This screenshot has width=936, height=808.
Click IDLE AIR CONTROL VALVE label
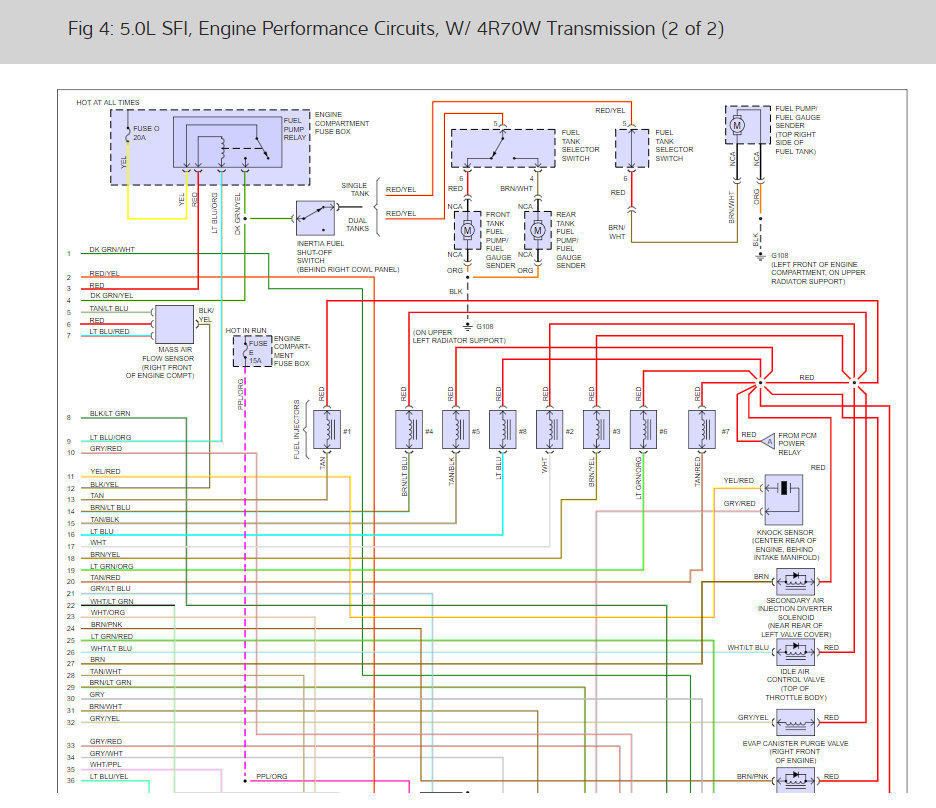(x=796, y=684)
